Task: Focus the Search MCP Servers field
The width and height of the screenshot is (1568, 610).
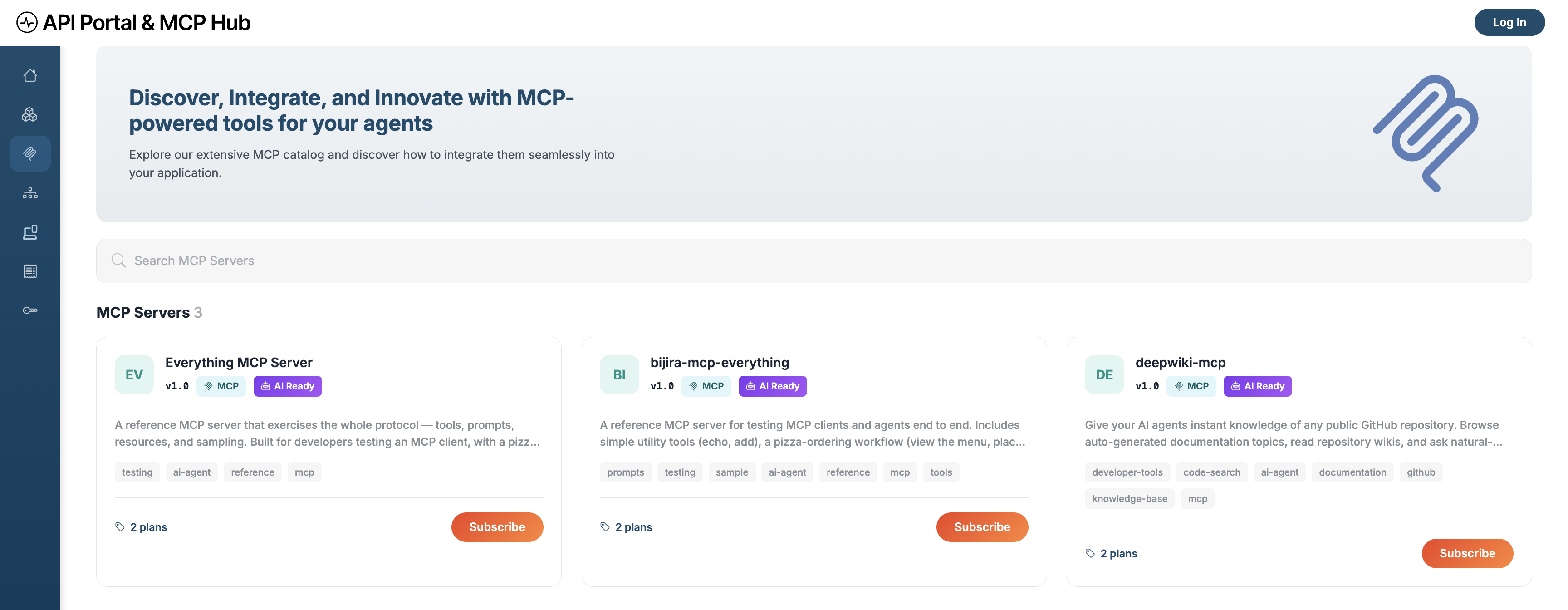Action: [814, 261]
